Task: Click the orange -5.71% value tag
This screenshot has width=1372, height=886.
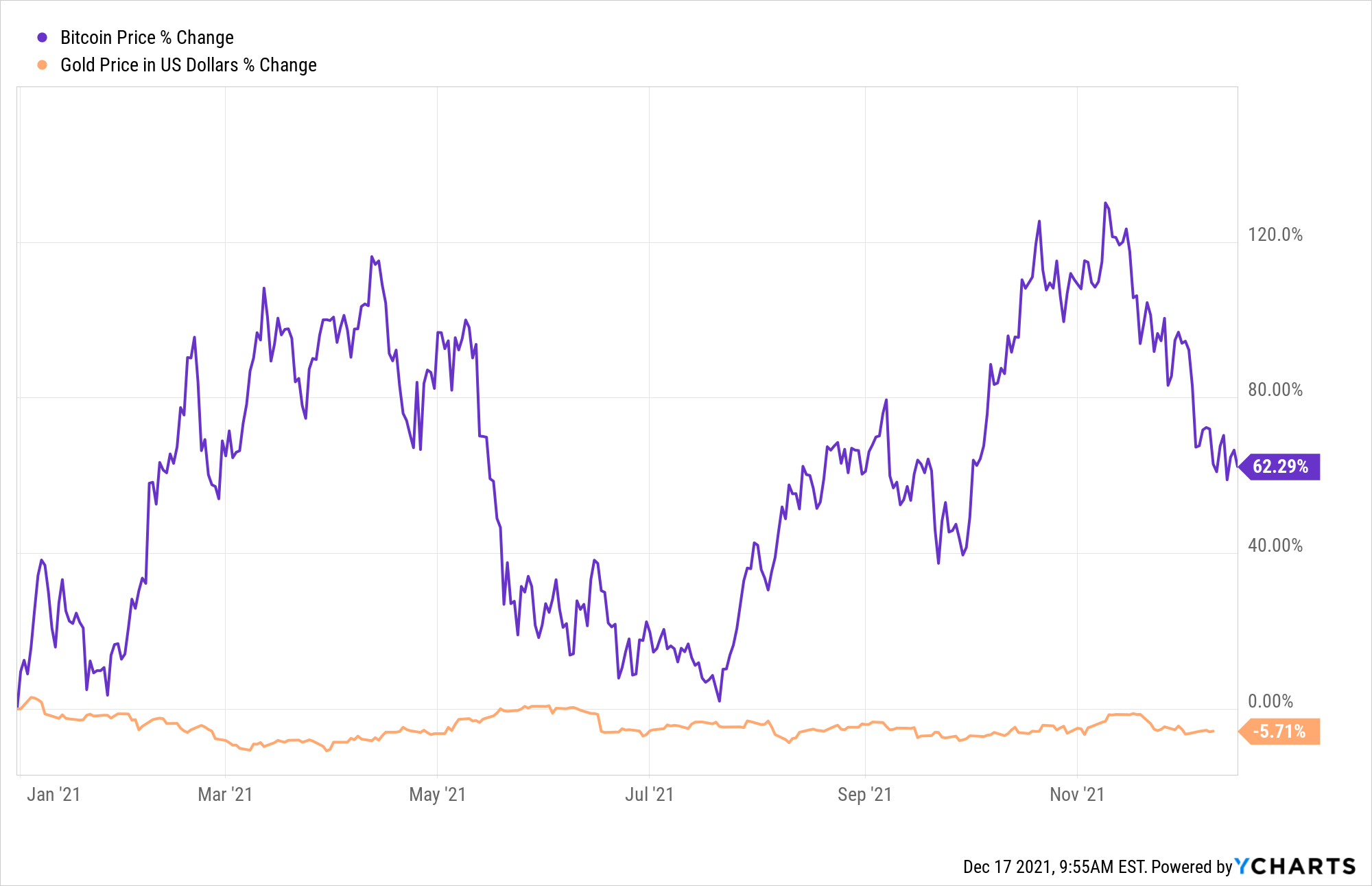Action: [1280, 732]
